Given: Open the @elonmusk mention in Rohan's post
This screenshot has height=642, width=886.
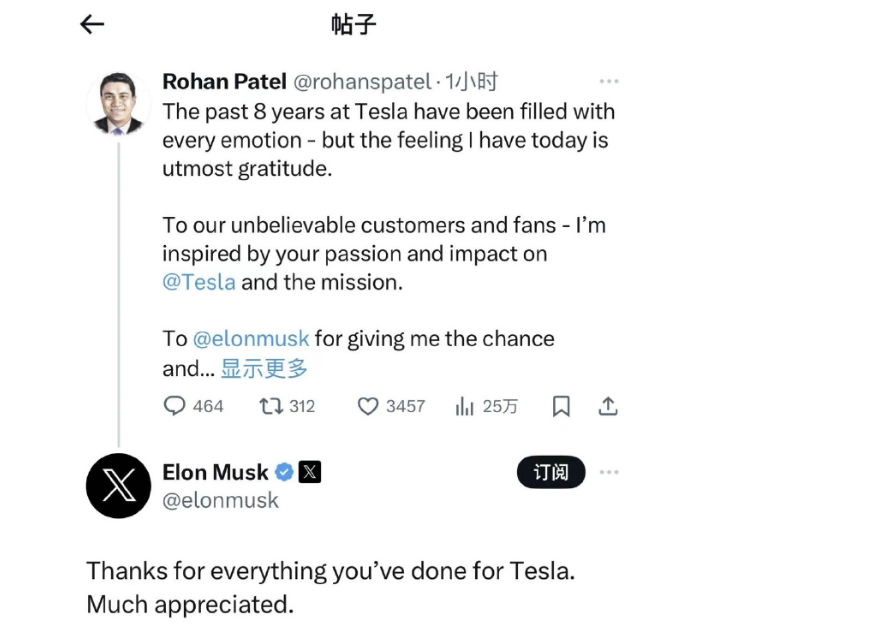Looking at the screenshot, I should tap(251, 339).
